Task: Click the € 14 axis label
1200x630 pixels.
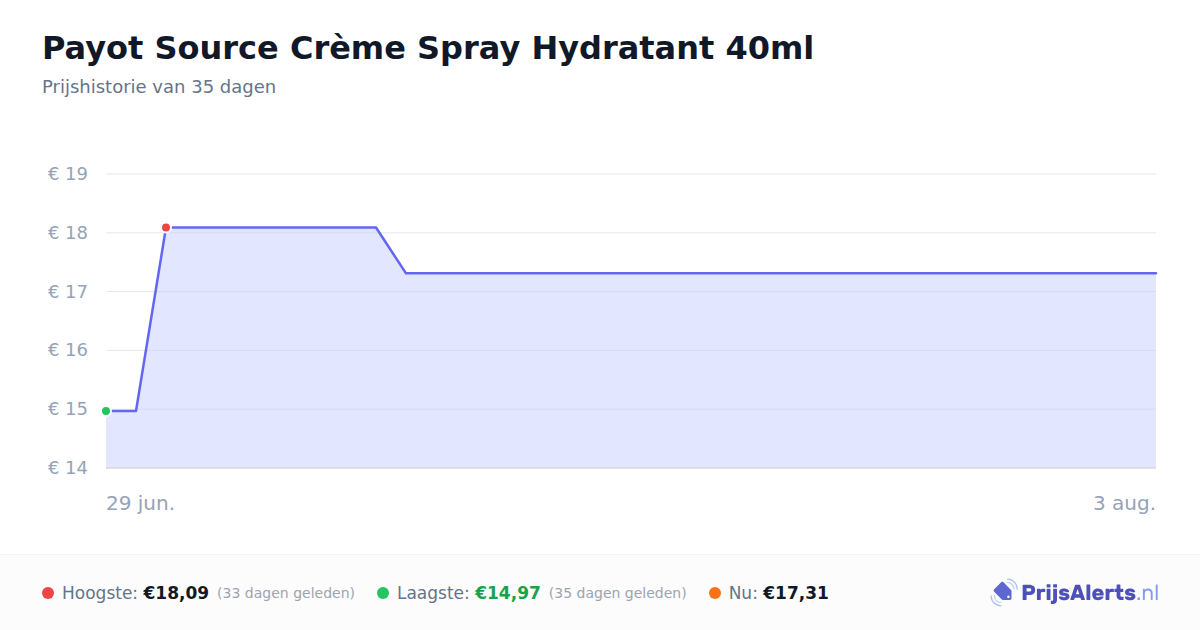Action: point(68,468)
